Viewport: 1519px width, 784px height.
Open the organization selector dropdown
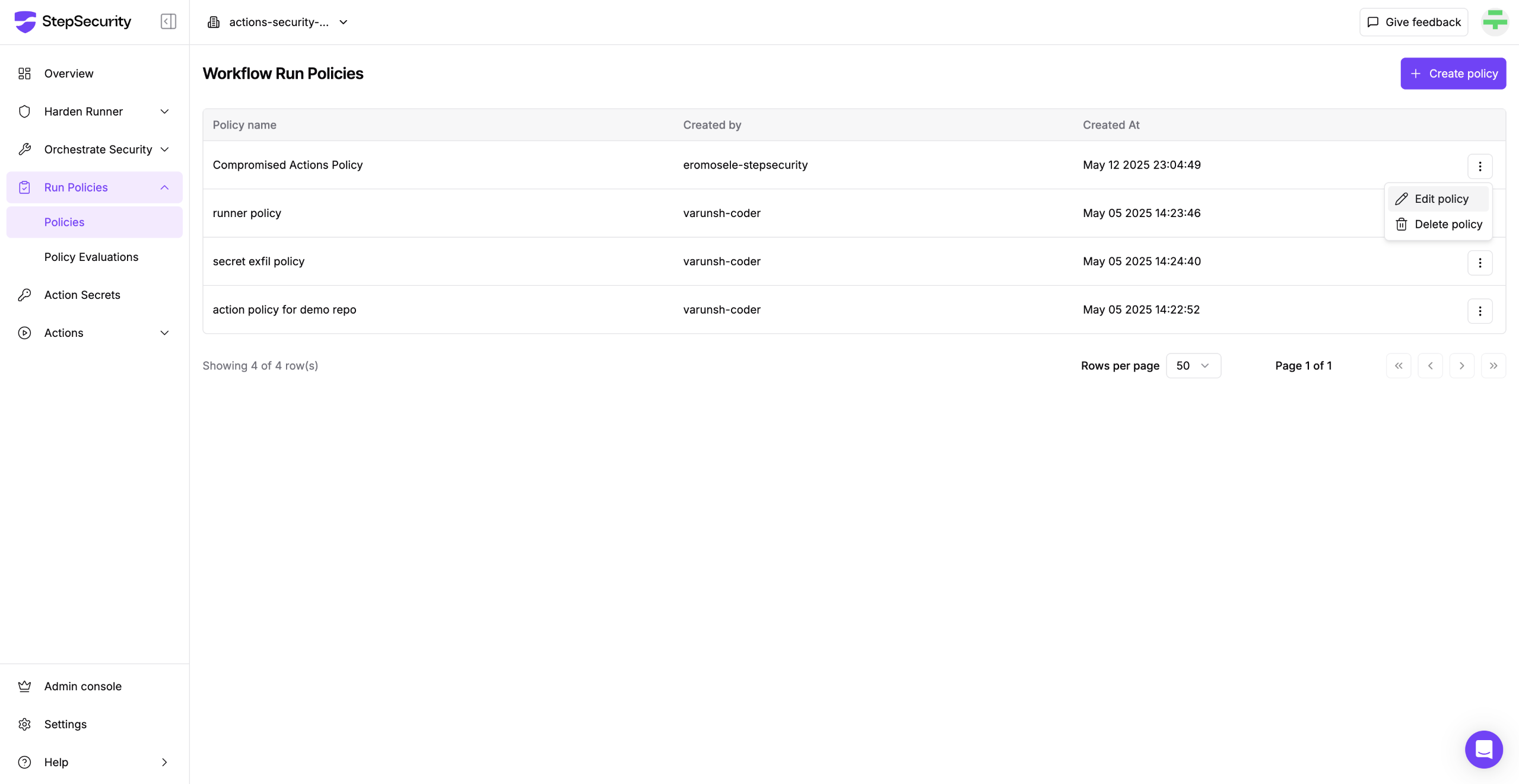tap(278, 22)
